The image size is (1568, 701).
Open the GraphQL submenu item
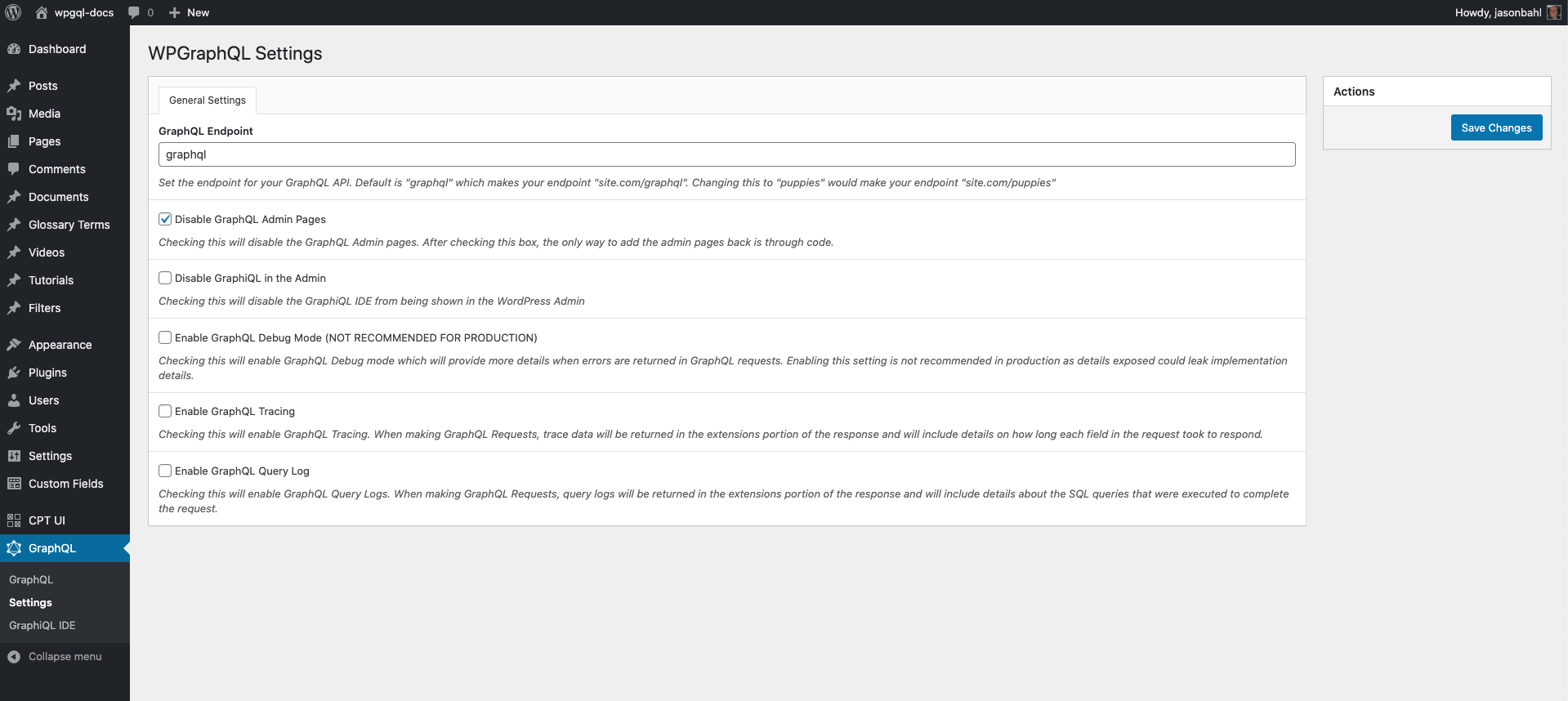(31, 579)
